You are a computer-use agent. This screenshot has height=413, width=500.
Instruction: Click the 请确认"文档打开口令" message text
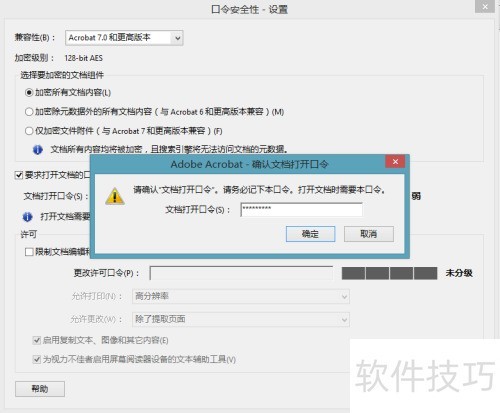point(259,190)
